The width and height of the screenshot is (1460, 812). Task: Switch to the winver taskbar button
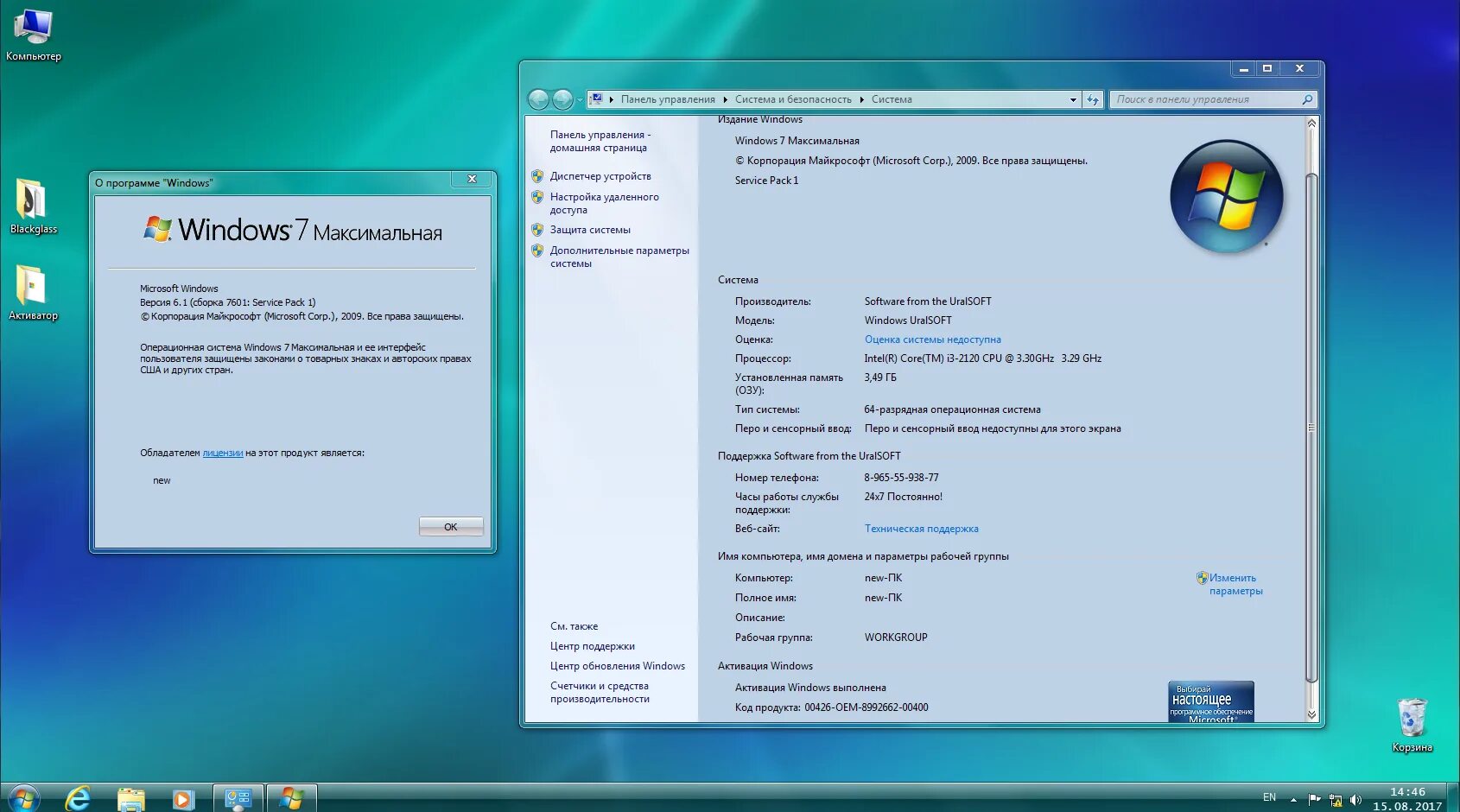point(292,798)
